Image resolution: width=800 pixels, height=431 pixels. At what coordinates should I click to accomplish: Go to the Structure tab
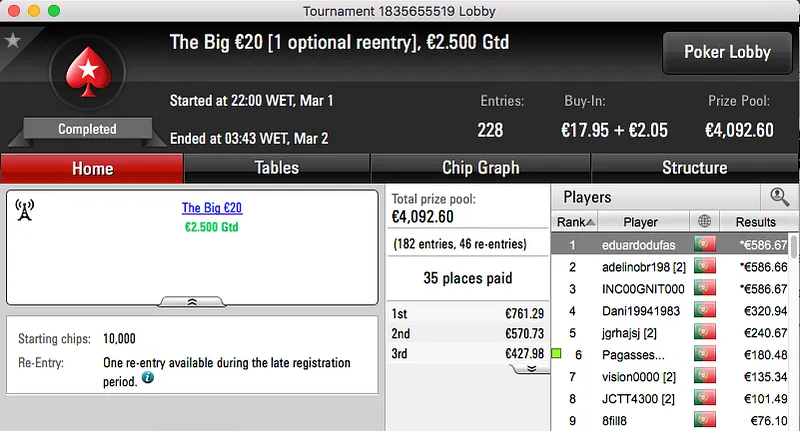(694, 168)
